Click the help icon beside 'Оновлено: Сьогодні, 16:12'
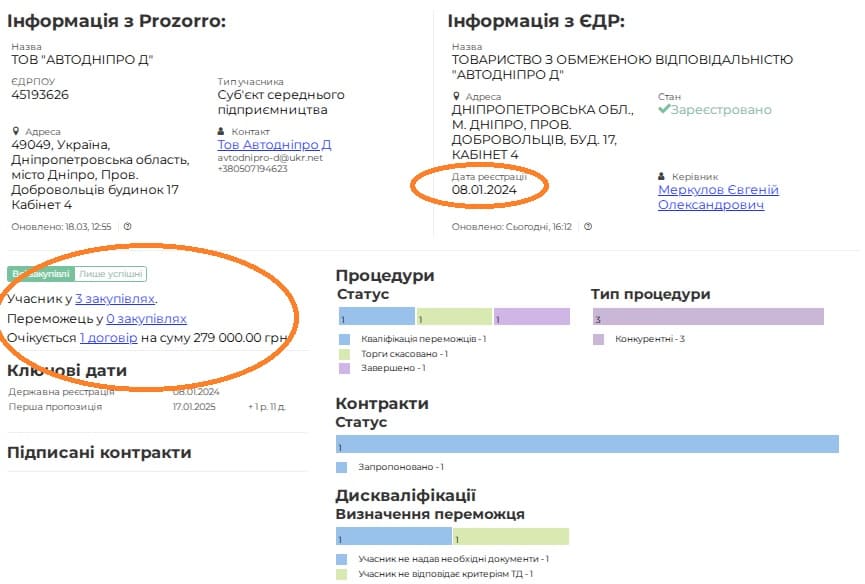Viewport: 865px width, 584px height. (x=588, y=227)
